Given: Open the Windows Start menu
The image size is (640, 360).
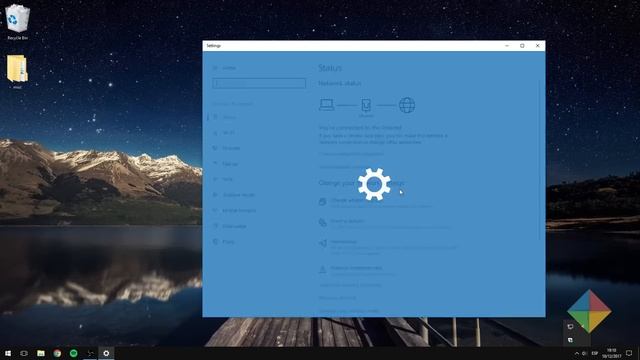Looking at the screenshot, I should pos(7,353).
